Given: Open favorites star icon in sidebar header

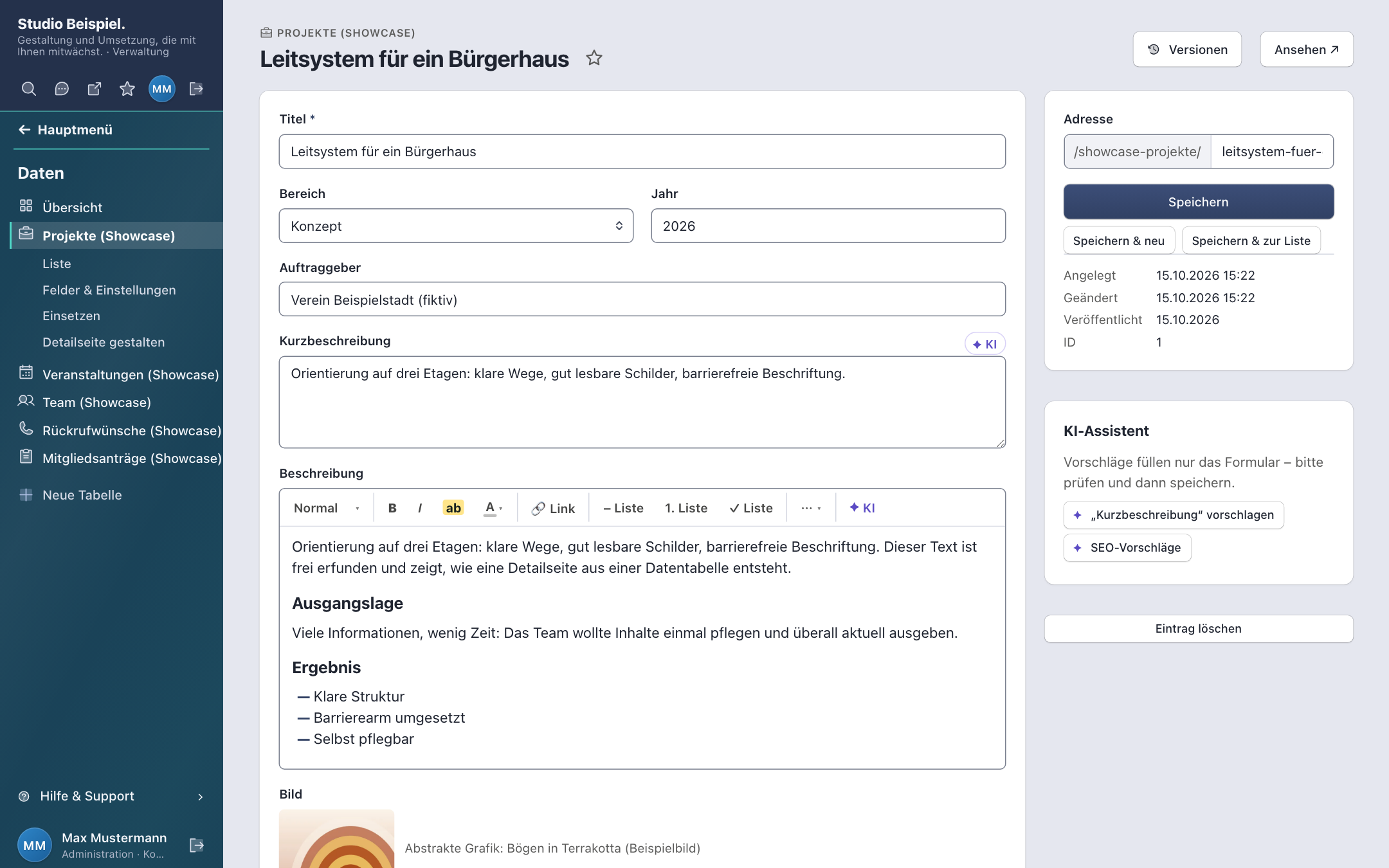Looking at the screenshot, I should click(127, 89).
